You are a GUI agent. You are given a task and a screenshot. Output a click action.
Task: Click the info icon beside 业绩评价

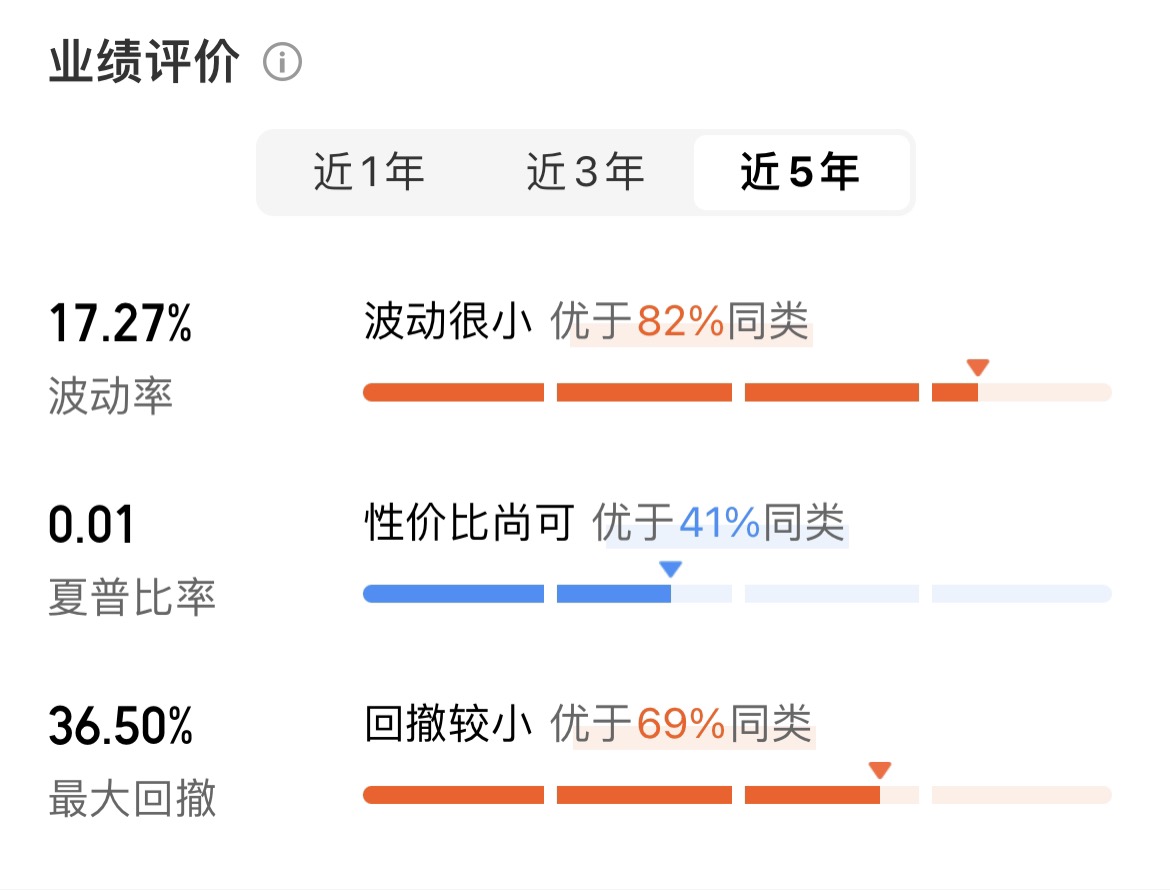pos(282,62)
